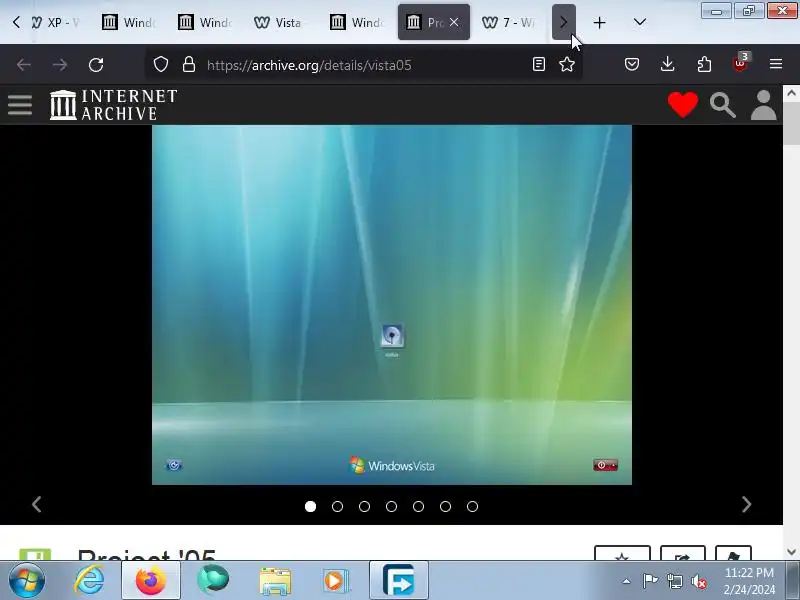View site security lock information
The image size is (800, 600).
coord(189,64)
